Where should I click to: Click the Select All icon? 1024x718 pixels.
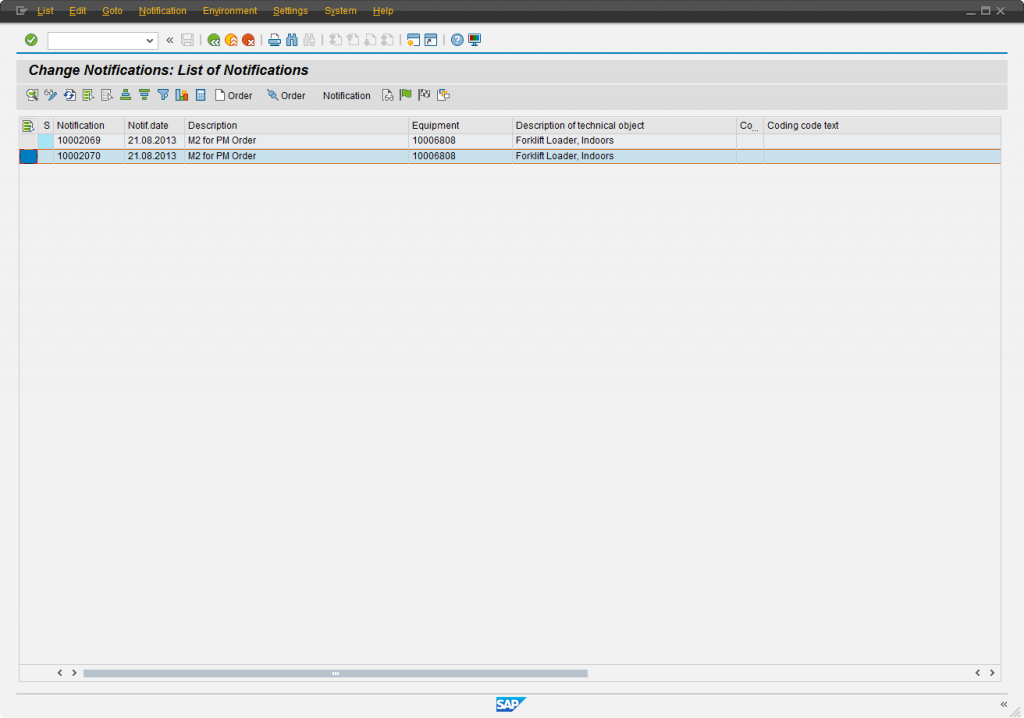88,95
